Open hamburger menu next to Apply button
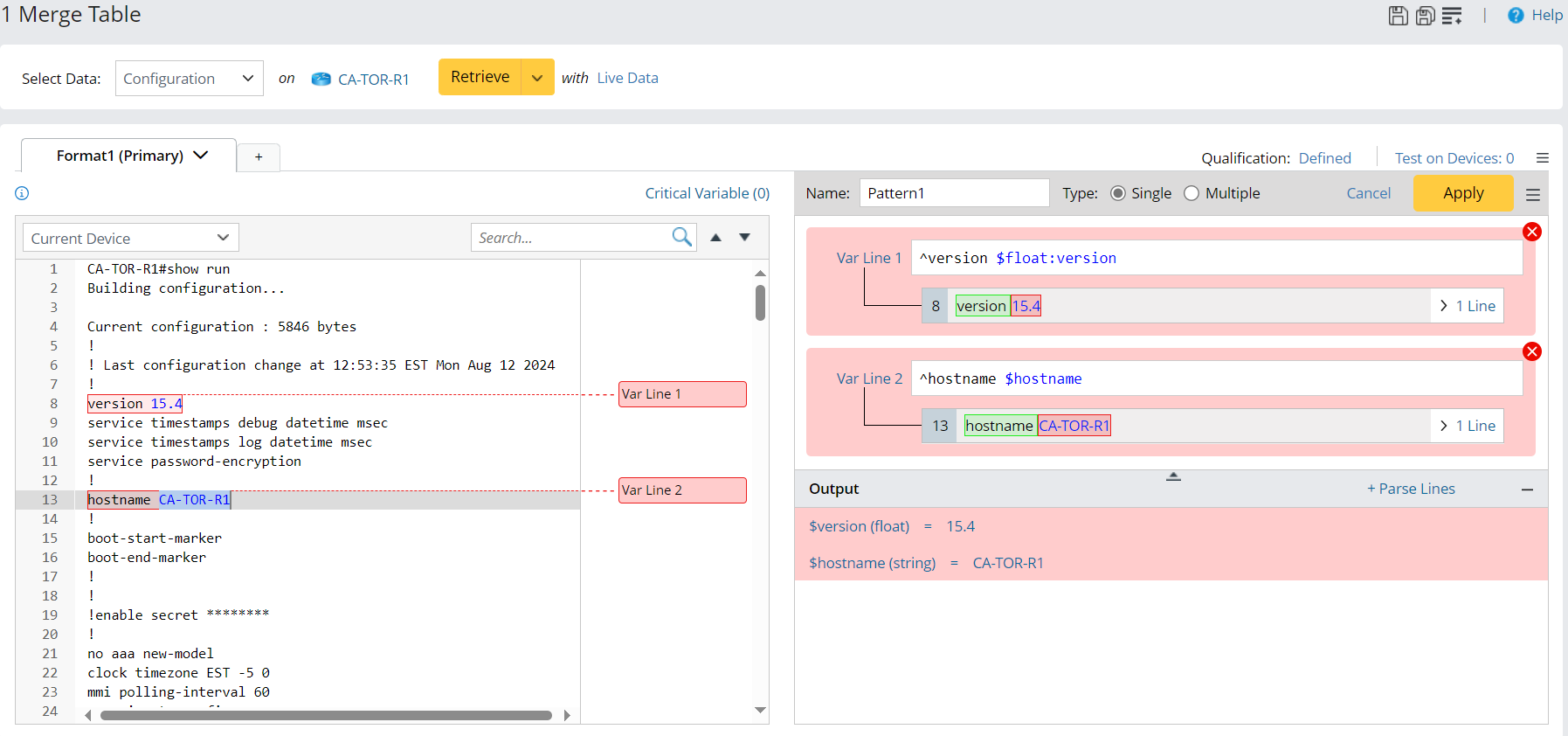 coord(1532,194)
